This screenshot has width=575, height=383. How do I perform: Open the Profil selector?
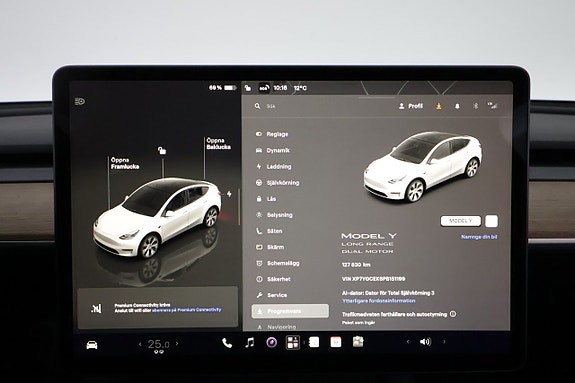tap(411, 106)
